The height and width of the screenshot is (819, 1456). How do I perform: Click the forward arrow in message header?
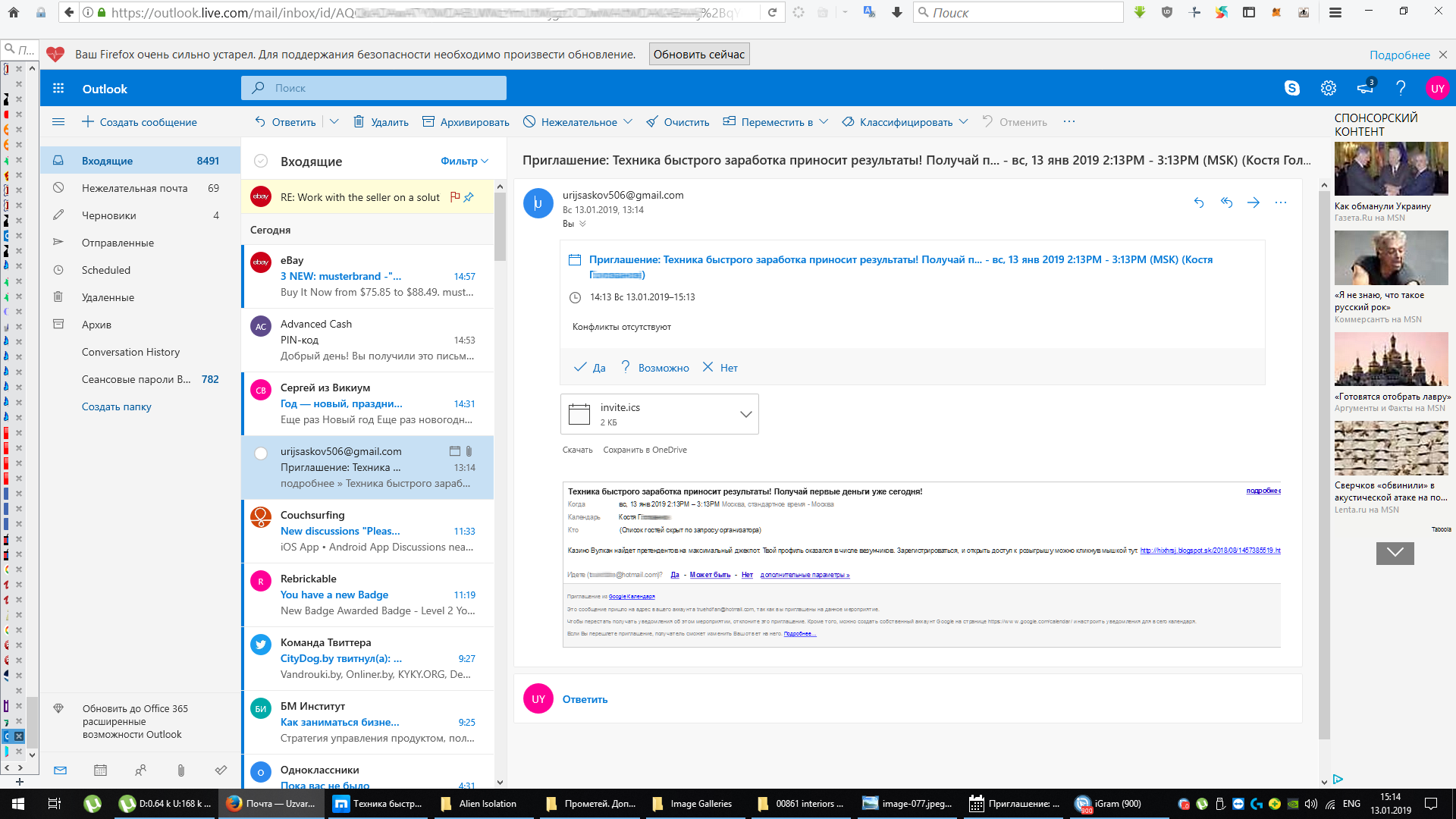(1254, 202)
